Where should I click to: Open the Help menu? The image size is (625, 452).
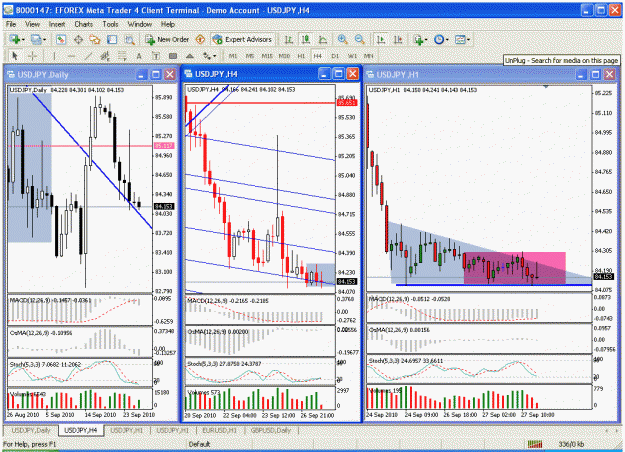coord(168,24)
